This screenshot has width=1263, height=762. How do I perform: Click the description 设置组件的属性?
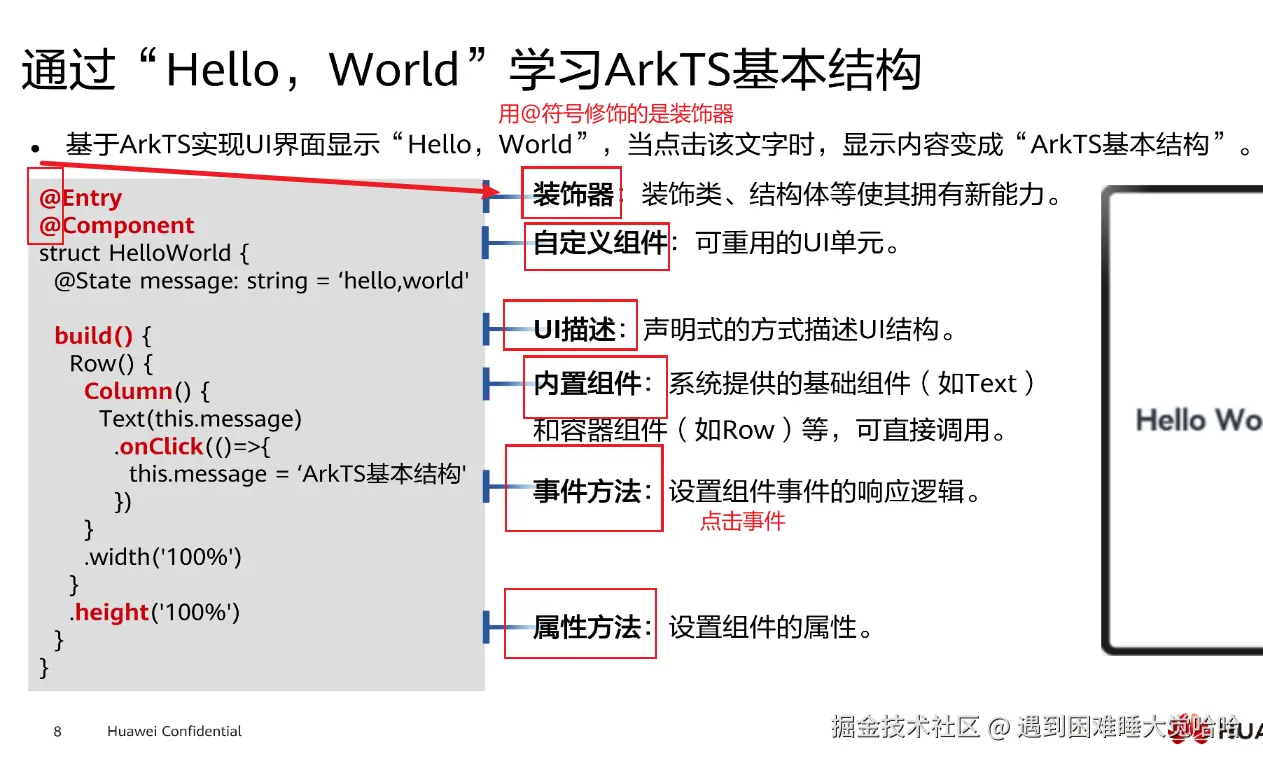coord(773,628)
